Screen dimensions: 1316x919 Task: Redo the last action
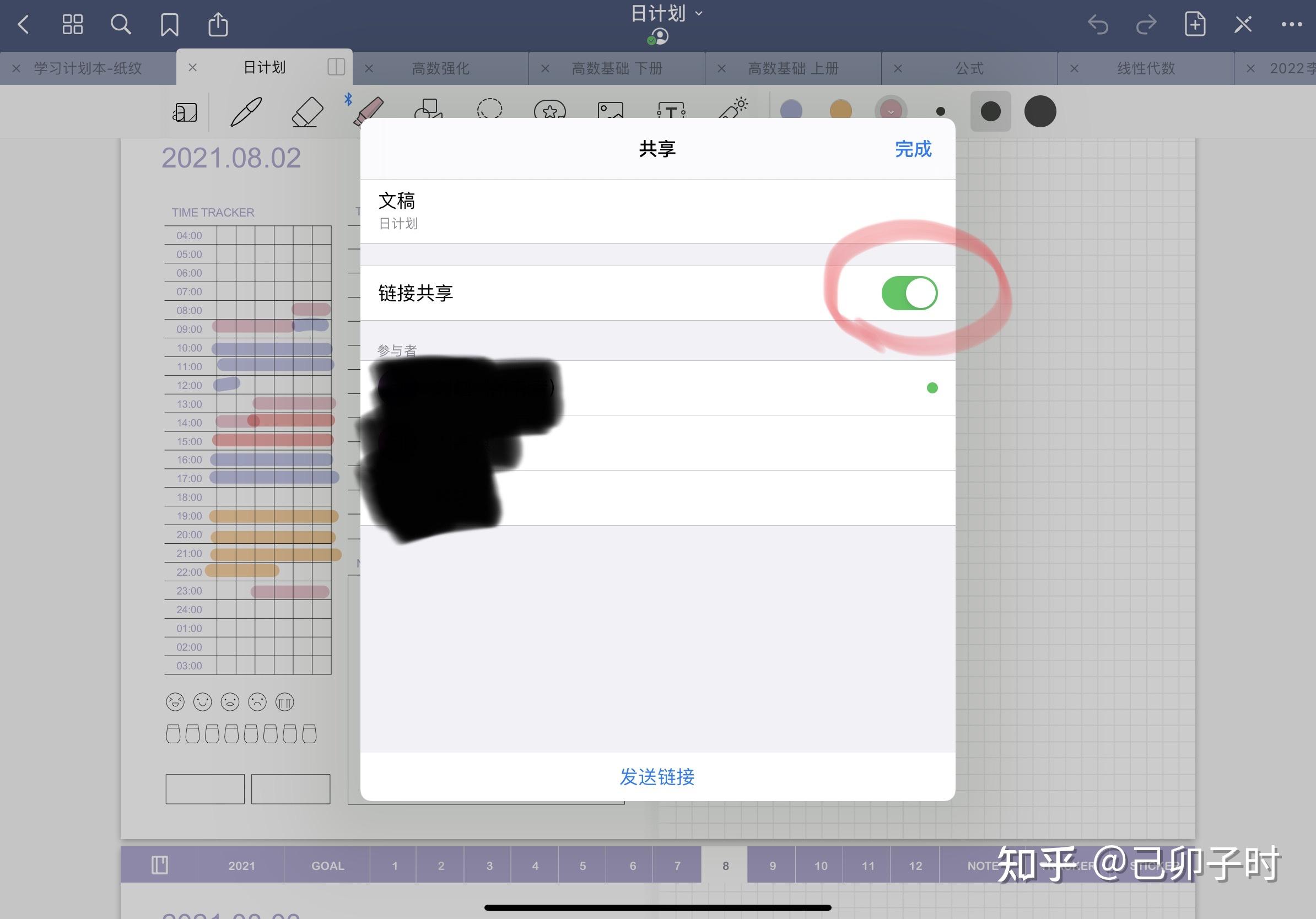1146,25
